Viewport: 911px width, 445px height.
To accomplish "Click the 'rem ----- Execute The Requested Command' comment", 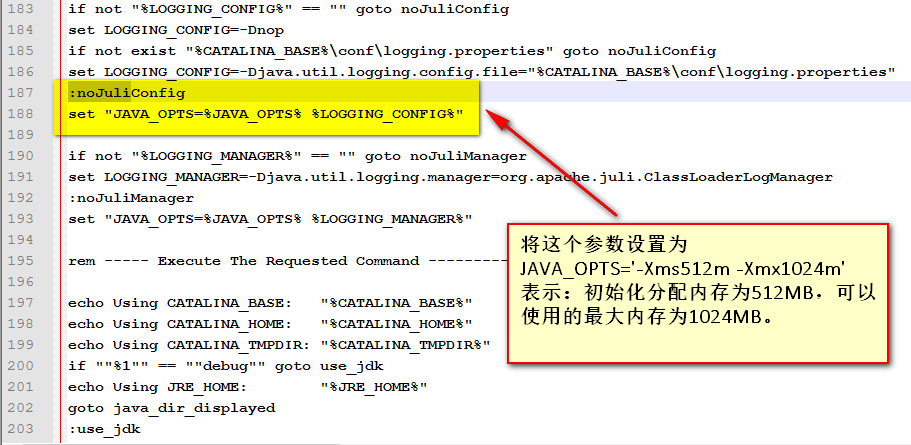I will pyautogui.click(x=289, y=261).
